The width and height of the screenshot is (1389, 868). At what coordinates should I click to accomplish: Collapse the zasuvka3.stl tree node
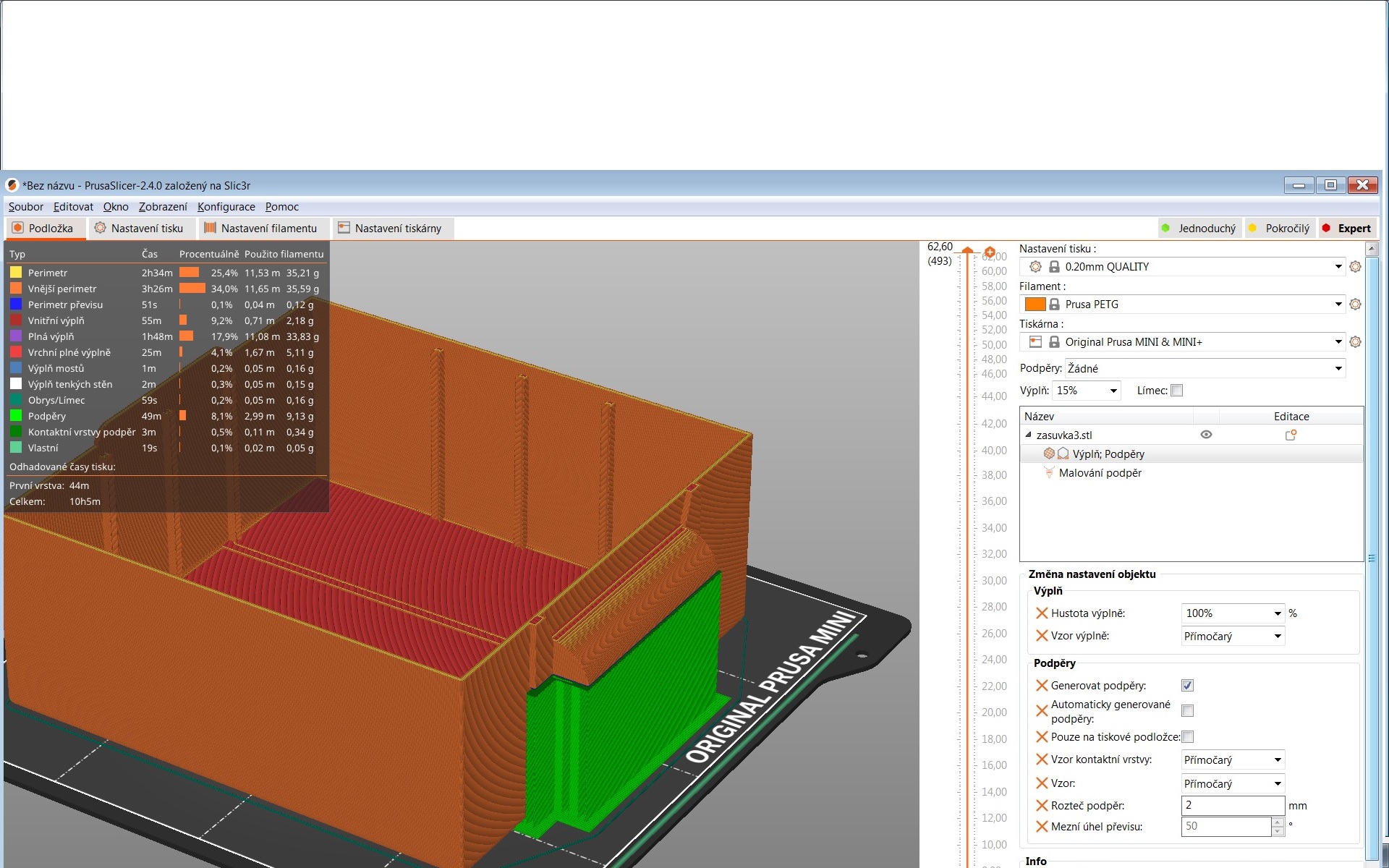pyautogui.click(x=1028, y=435)
